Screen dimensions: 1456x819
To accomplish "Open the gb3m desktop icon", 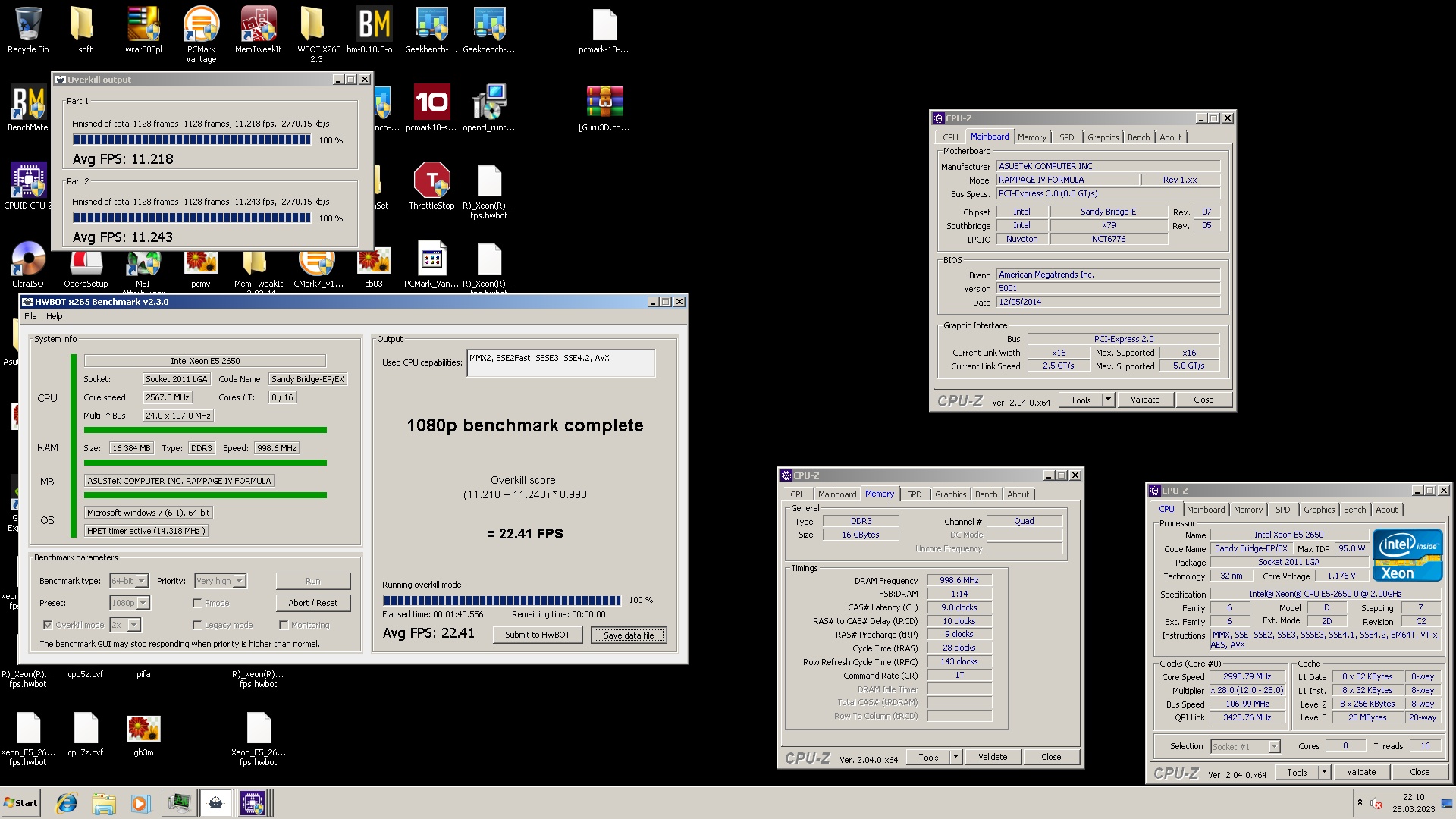I will click(x=143, y=734).
